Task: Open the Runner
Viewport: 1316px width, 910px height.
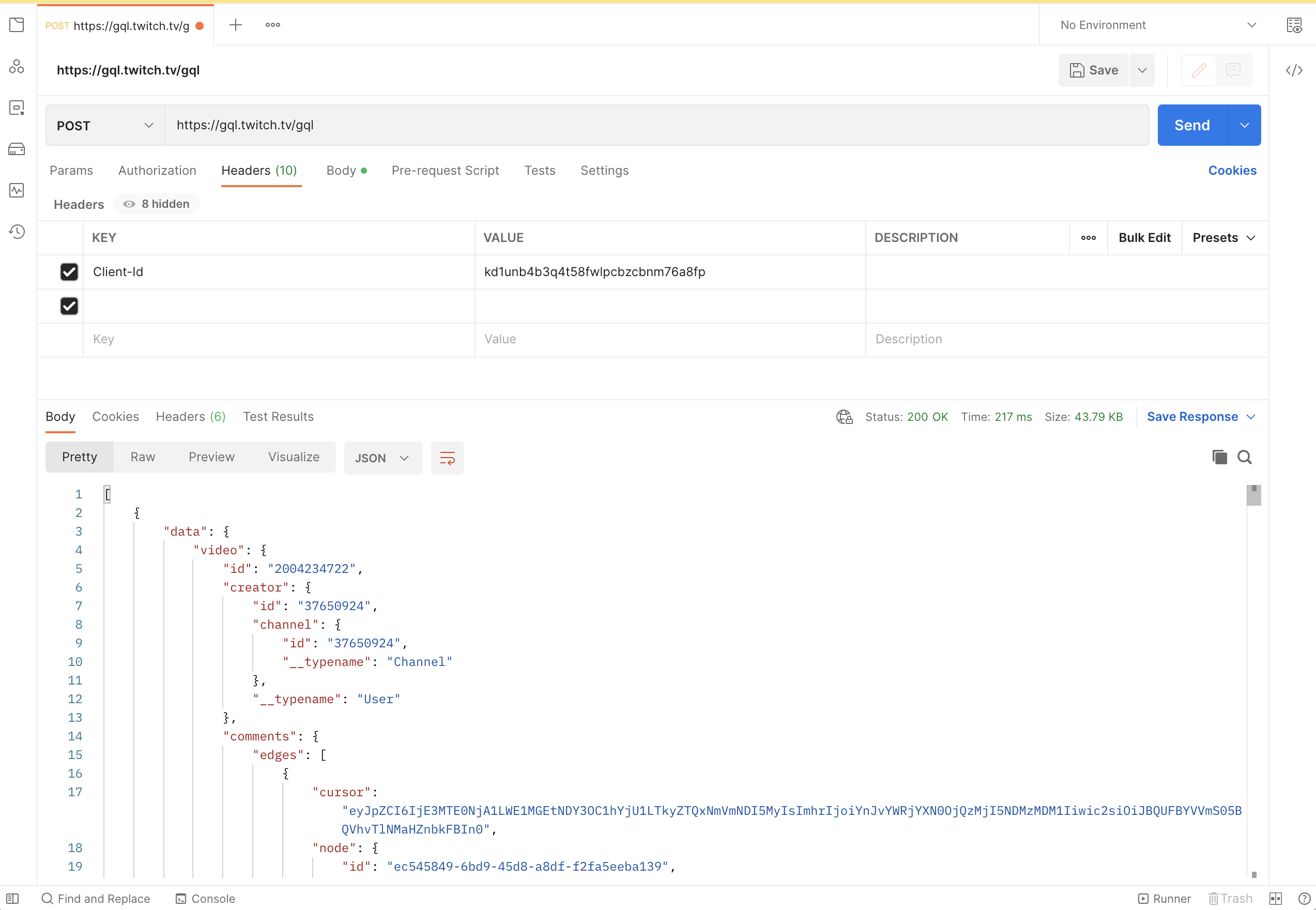Action: [1165, 899]
